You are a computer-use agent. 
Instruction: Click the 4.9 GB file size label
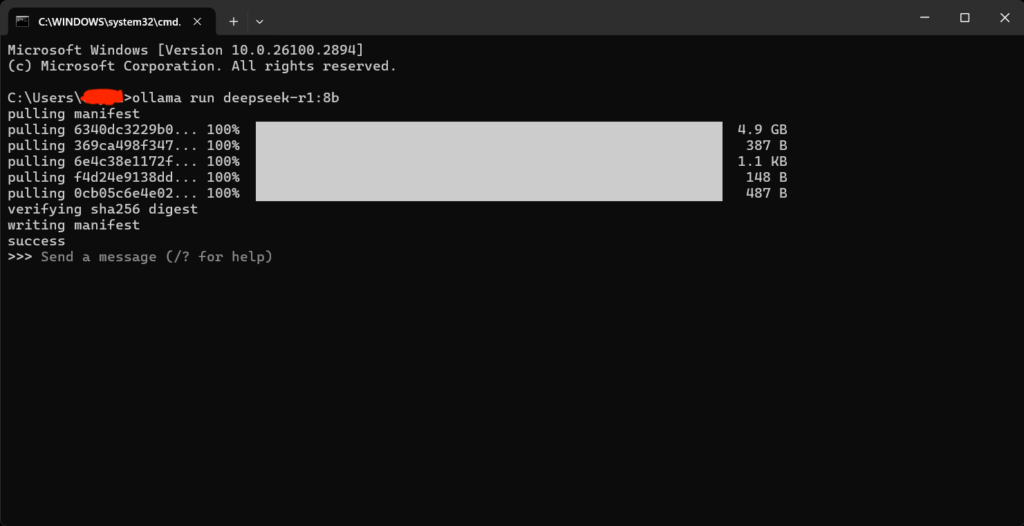tap(762, 129)
